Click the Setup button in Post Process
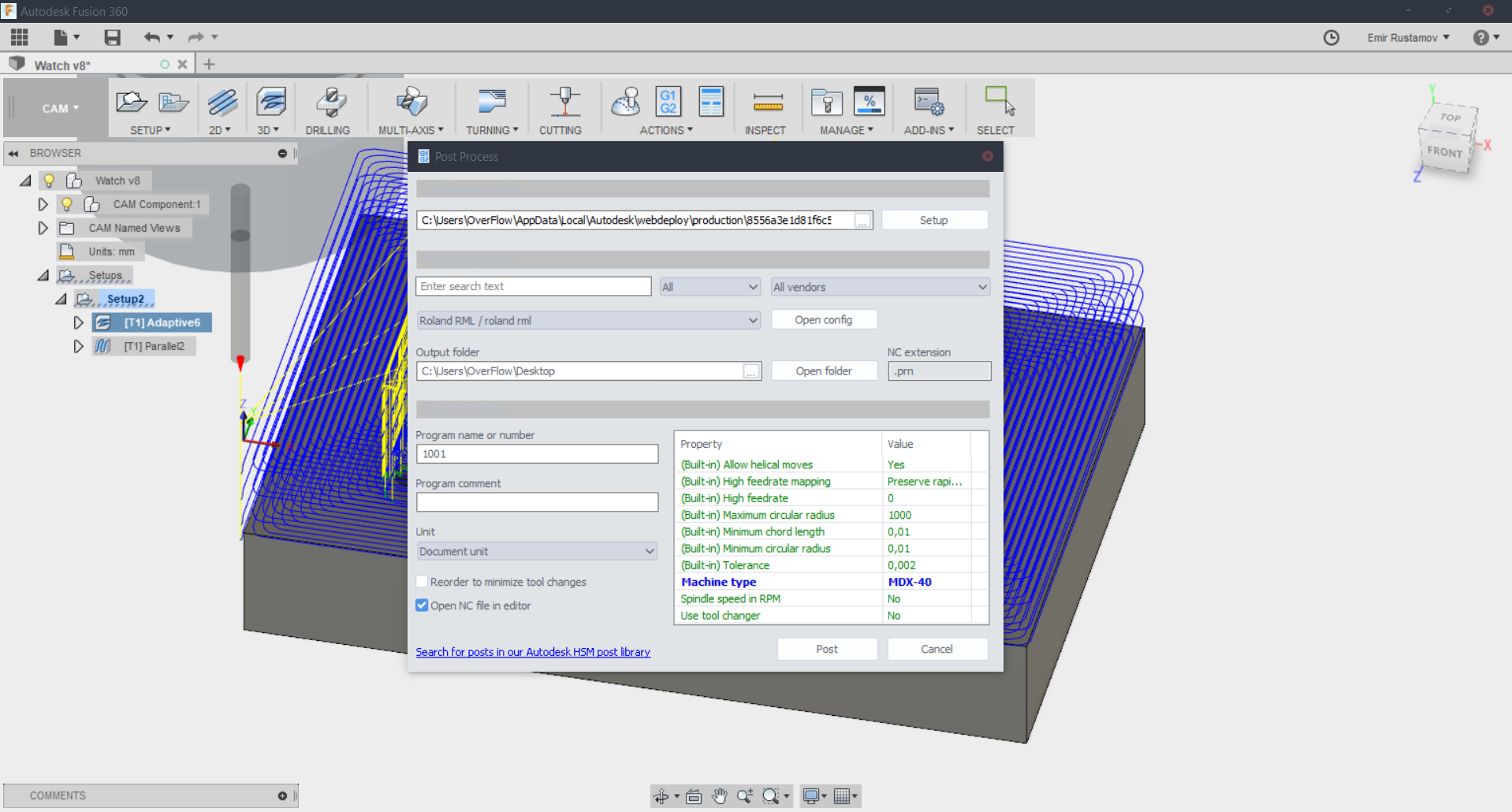 (x=933, y=220)
